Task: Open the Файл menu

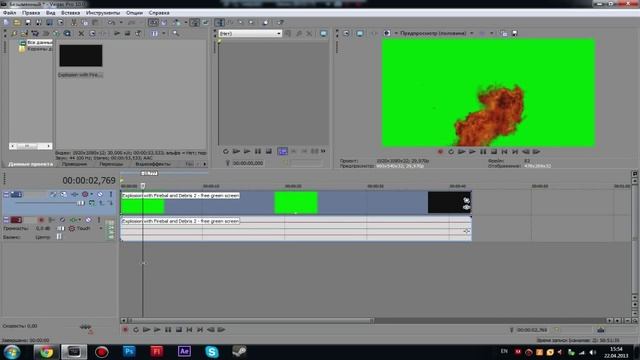Action: [x=9, y=13]
